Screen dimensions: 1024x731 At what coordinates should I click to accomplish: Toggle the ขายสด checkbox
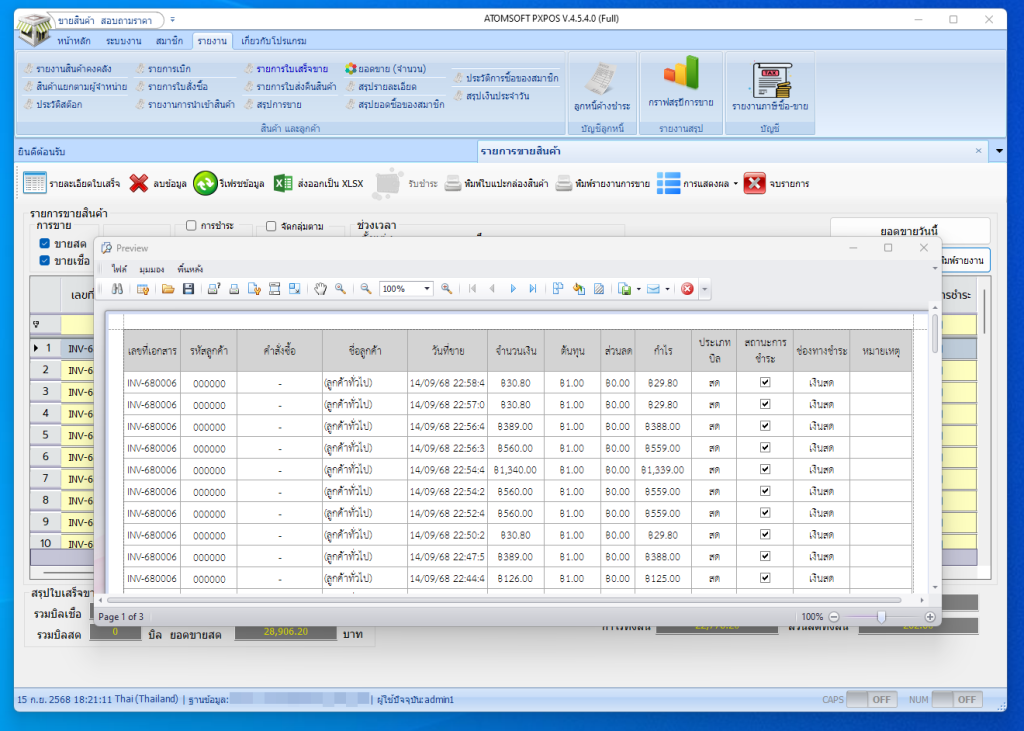tap(44, 244)
